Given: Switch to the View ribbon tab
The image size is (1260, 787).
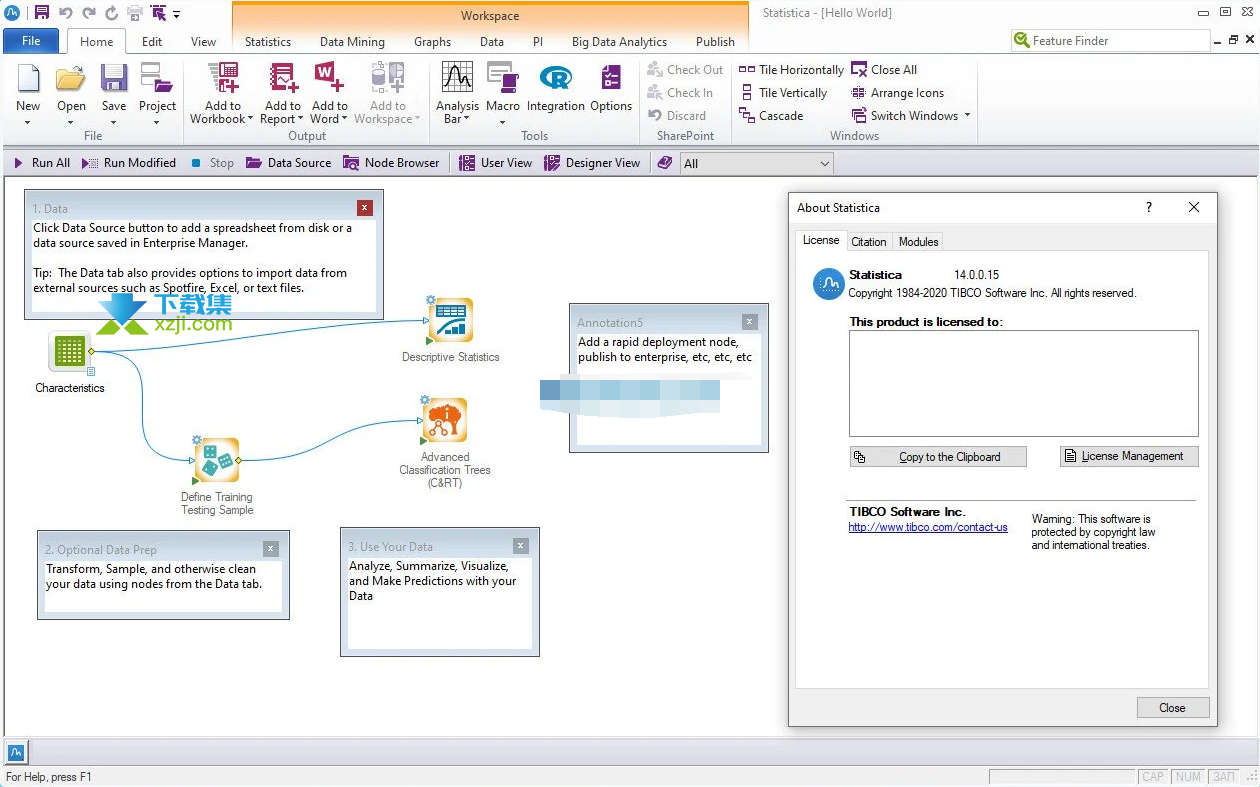Looking at the screenshot, I should tap(203, 42).
